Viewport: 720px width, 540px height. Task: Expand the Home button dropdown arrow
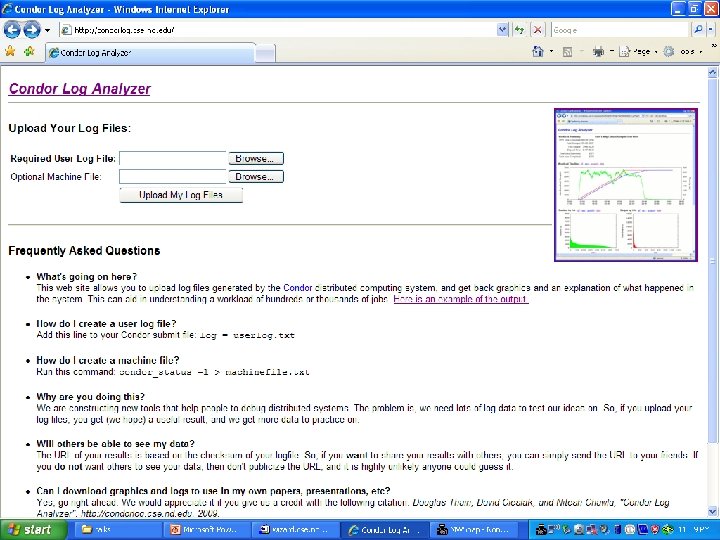pyautogui.click(x=551, y=52)
